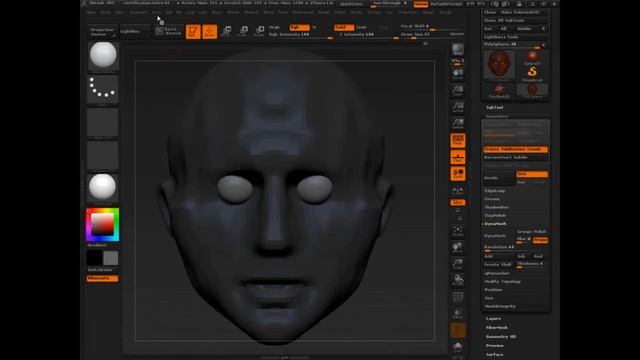This screenshot has width=640, height=360.
Task: Select the grey main color swatch
Action: pos(110,258)
